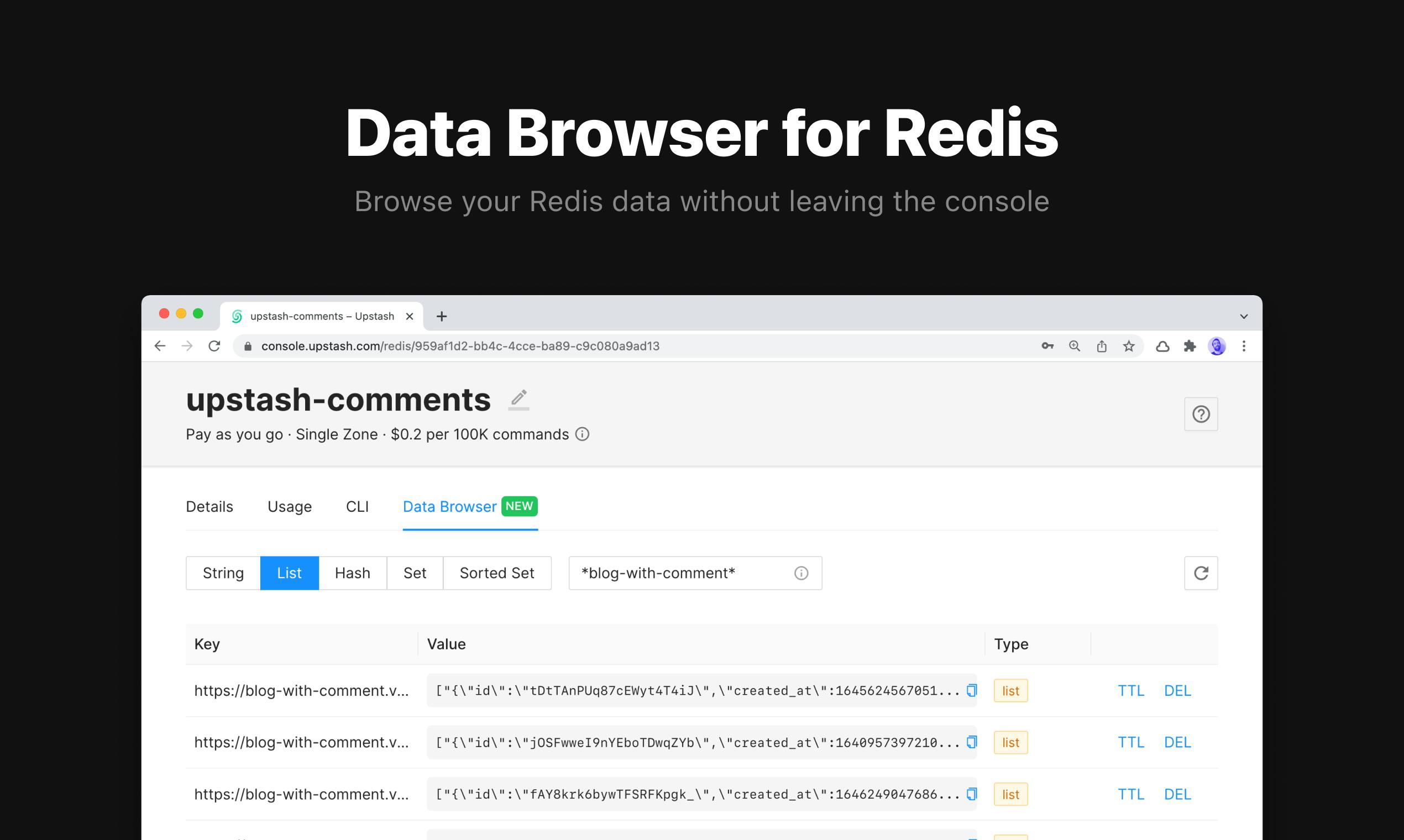The width and height of the screenshot is (1404, 840).
Task: Click the upstash-comments page title
Action: (x=338, y=400)
